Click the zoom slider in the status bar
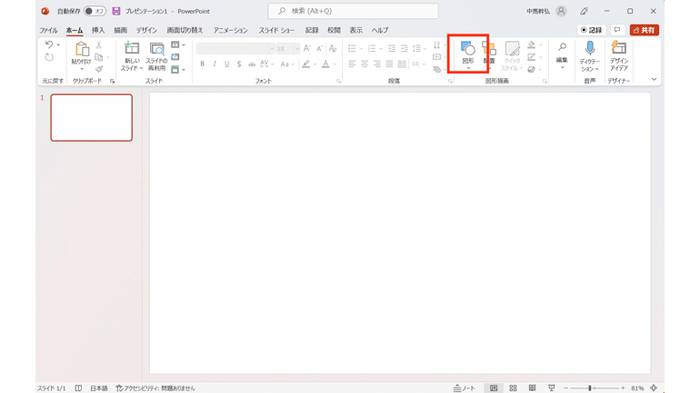The height and width of the screenshot is (393, 700). tap(594, 388)
